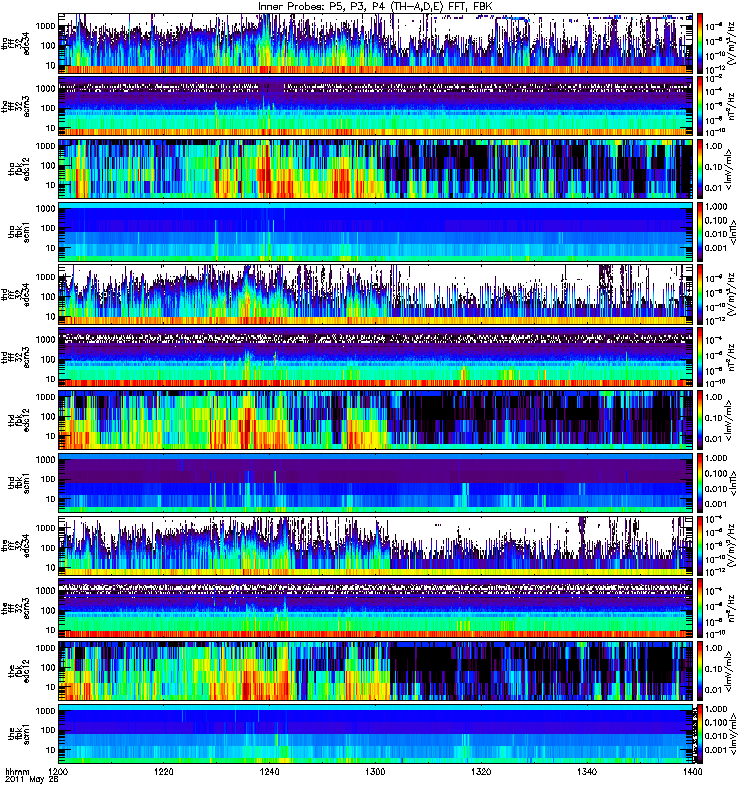Click the color bar beside tha fbk edc12 panel

point(699,169)
